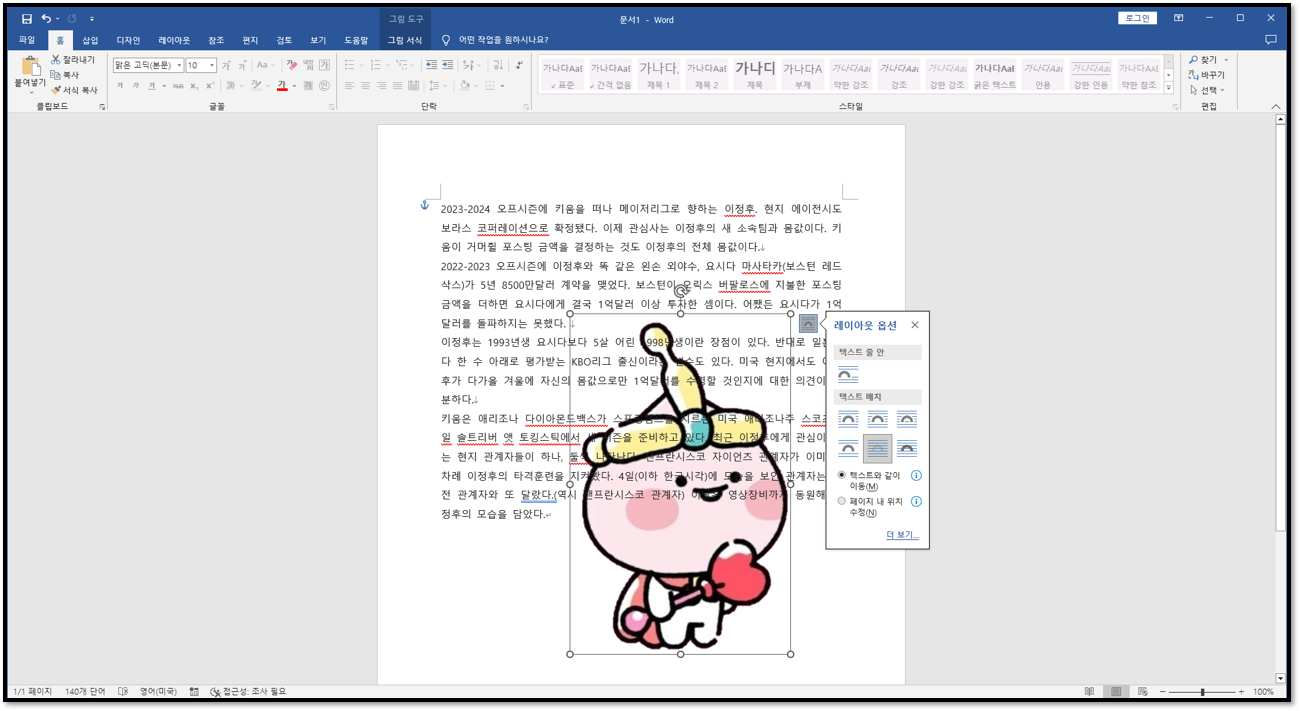
Task: Apply red font color button
Action: 283,86
